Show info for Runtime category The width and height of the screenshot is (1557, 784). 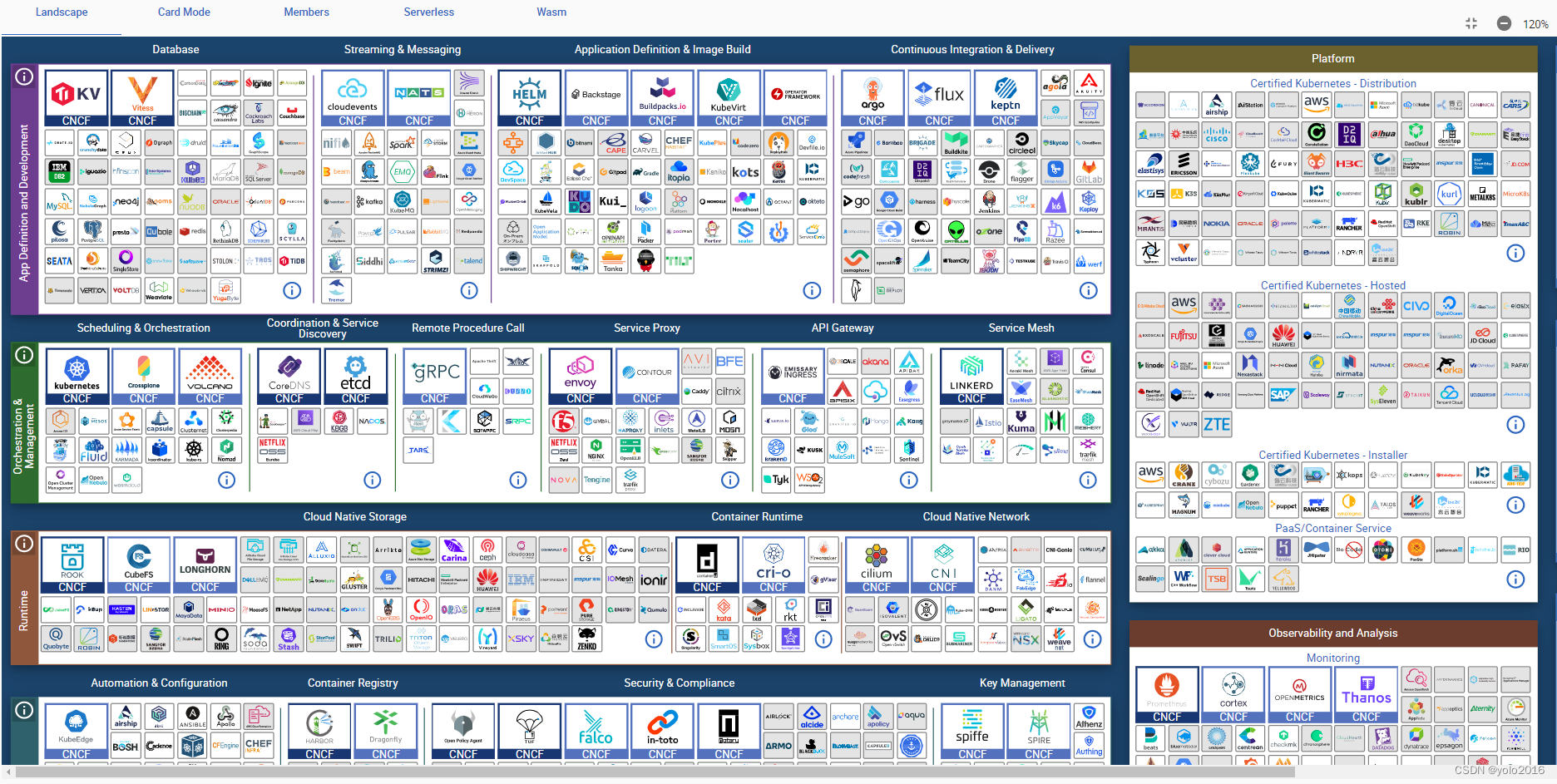(x=25, y=544)
